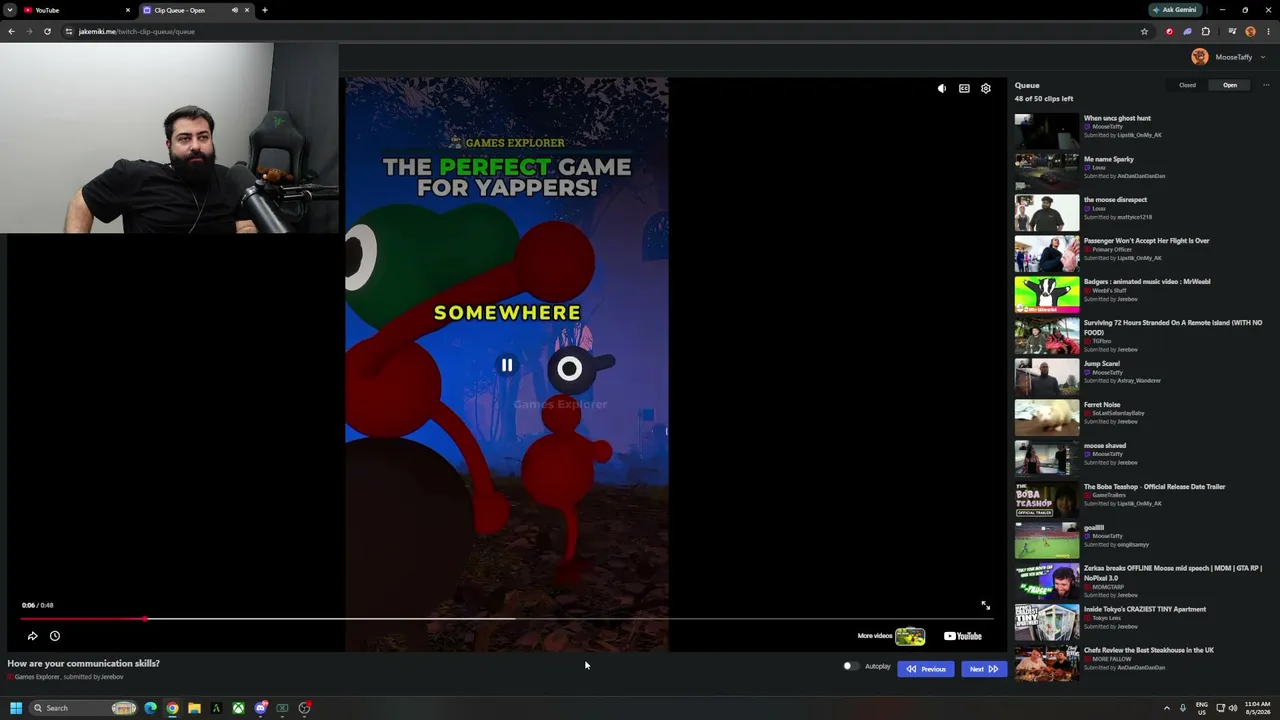Click the Ask Gemini button
1280x720 pixels.
click(x=1175, y=10)
